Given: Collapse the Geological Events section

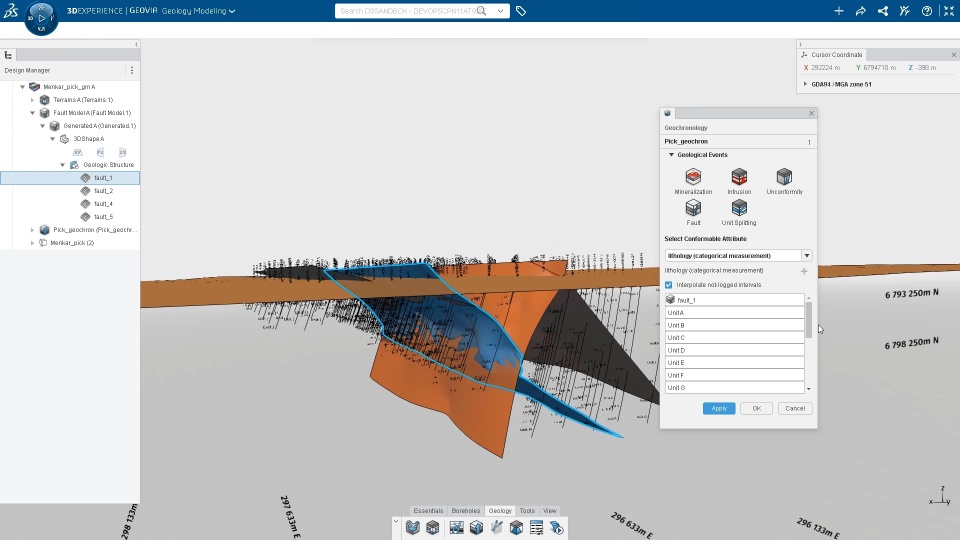Looking at the screenshot, I should pyautogui.click(x=671, y=155).
